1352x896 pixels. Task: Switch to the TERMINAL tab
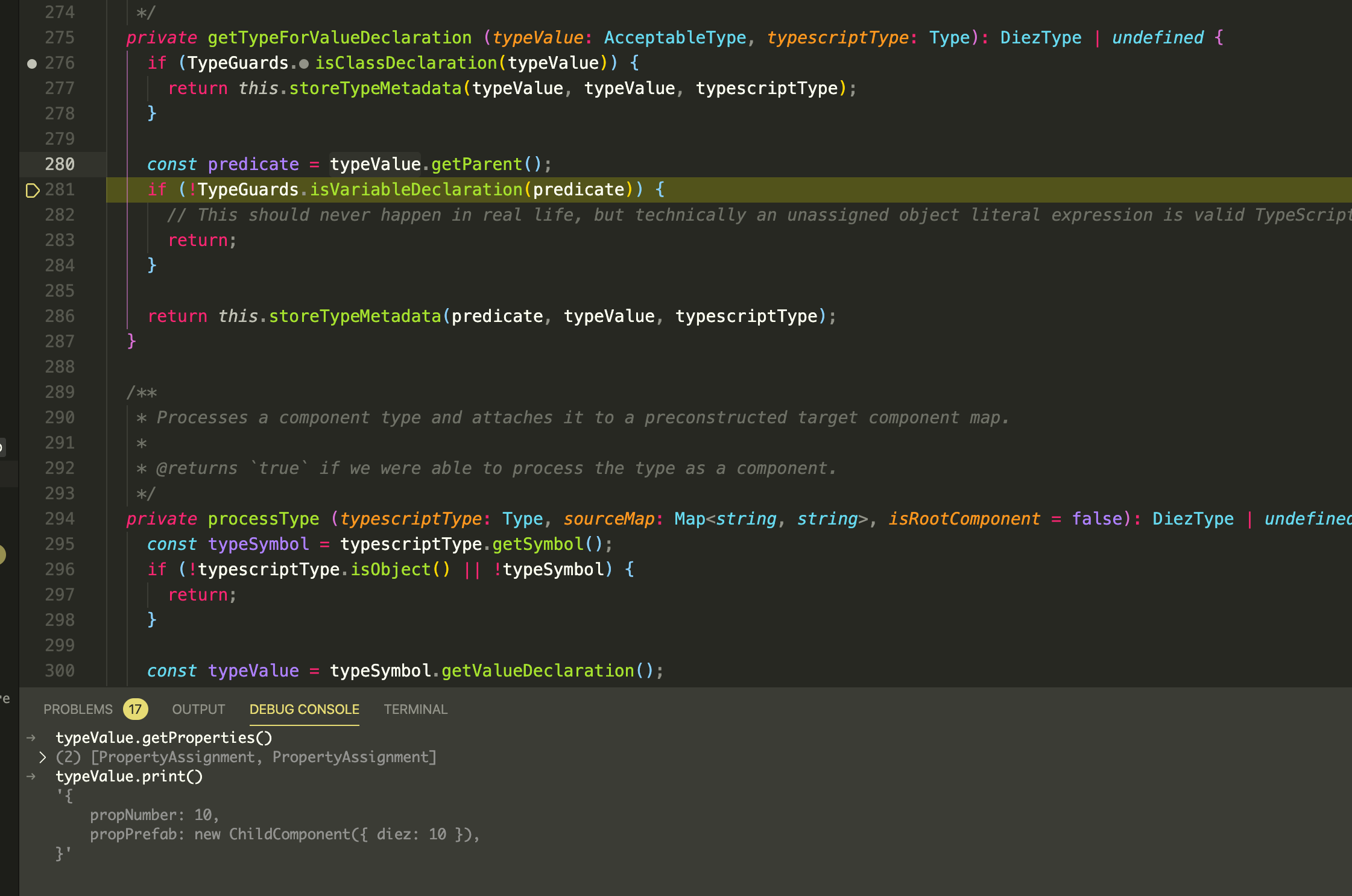pyautogui.click(x=415, y=709)
